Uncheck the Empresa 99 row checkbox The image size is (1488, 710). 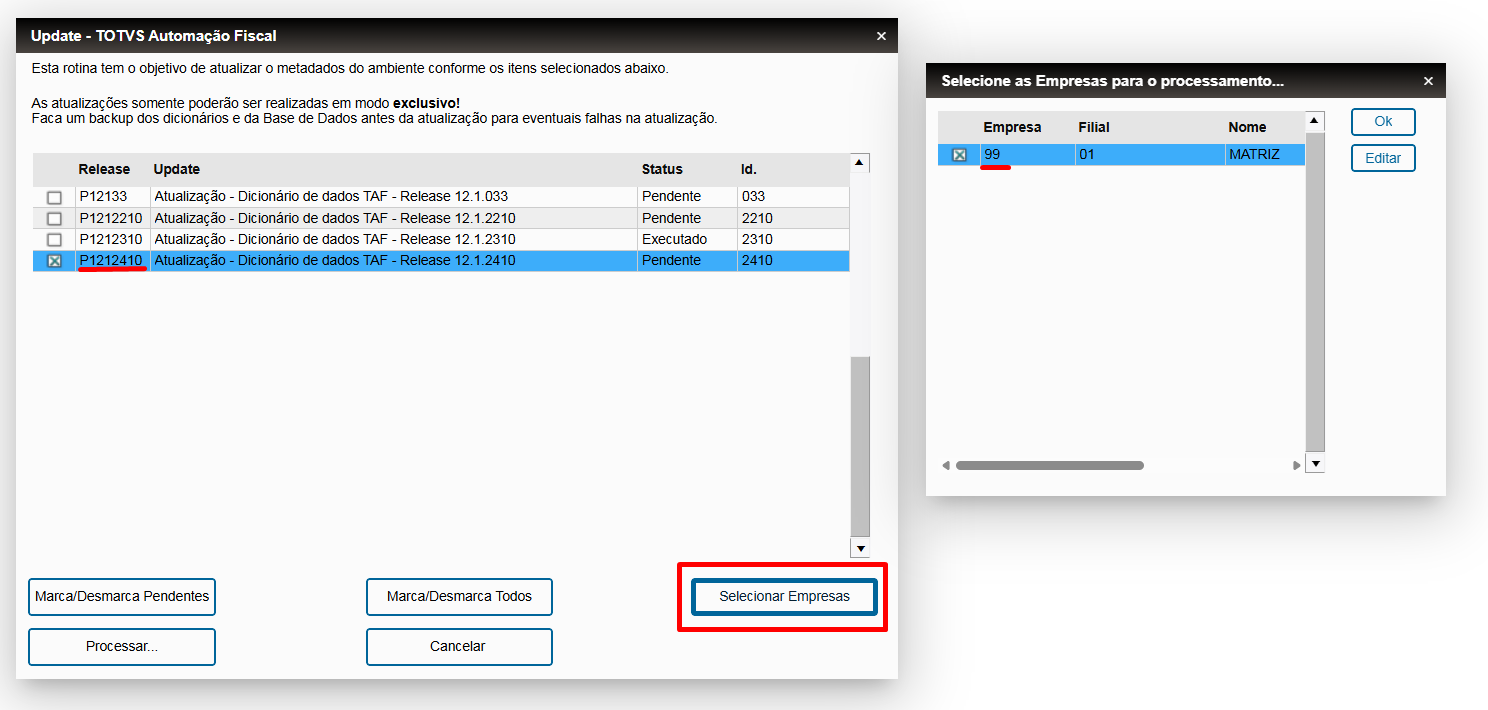click(959, 155)
